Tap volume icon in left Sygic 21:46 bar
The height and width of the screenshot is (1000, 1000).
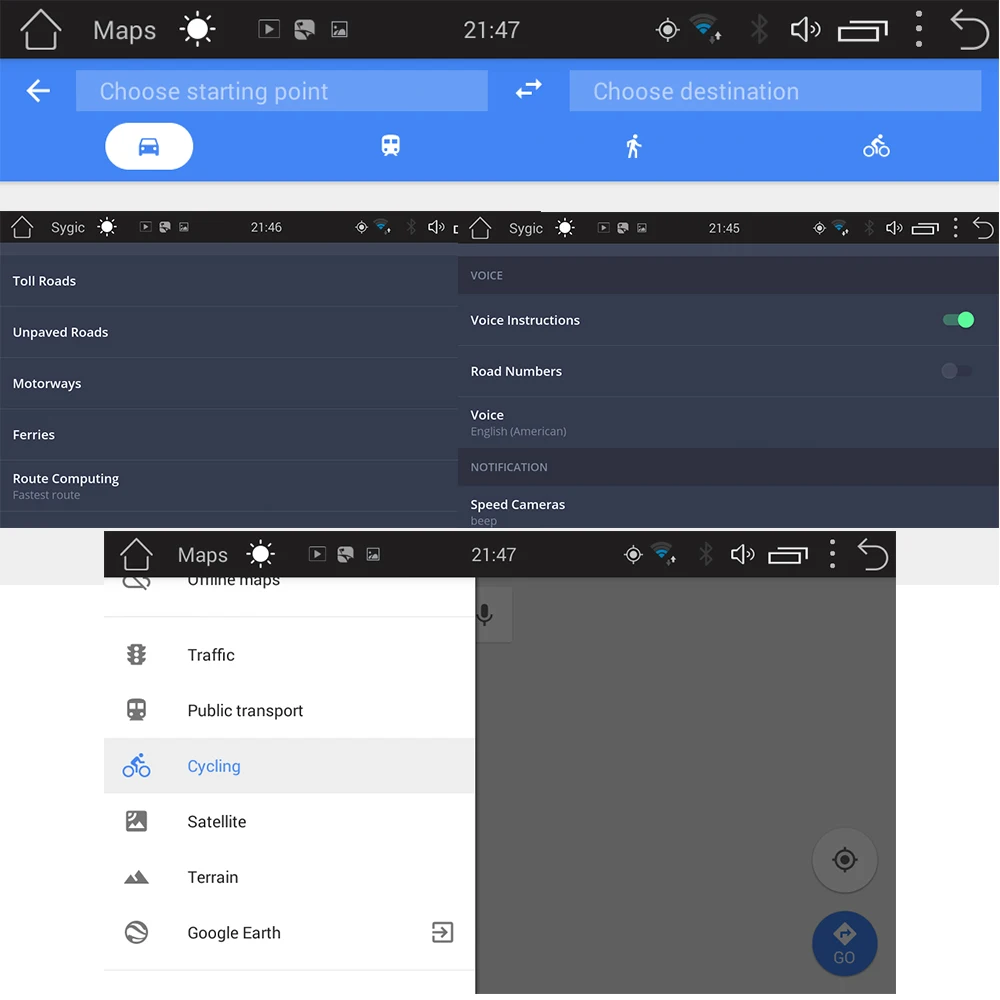tap(436, 227)
